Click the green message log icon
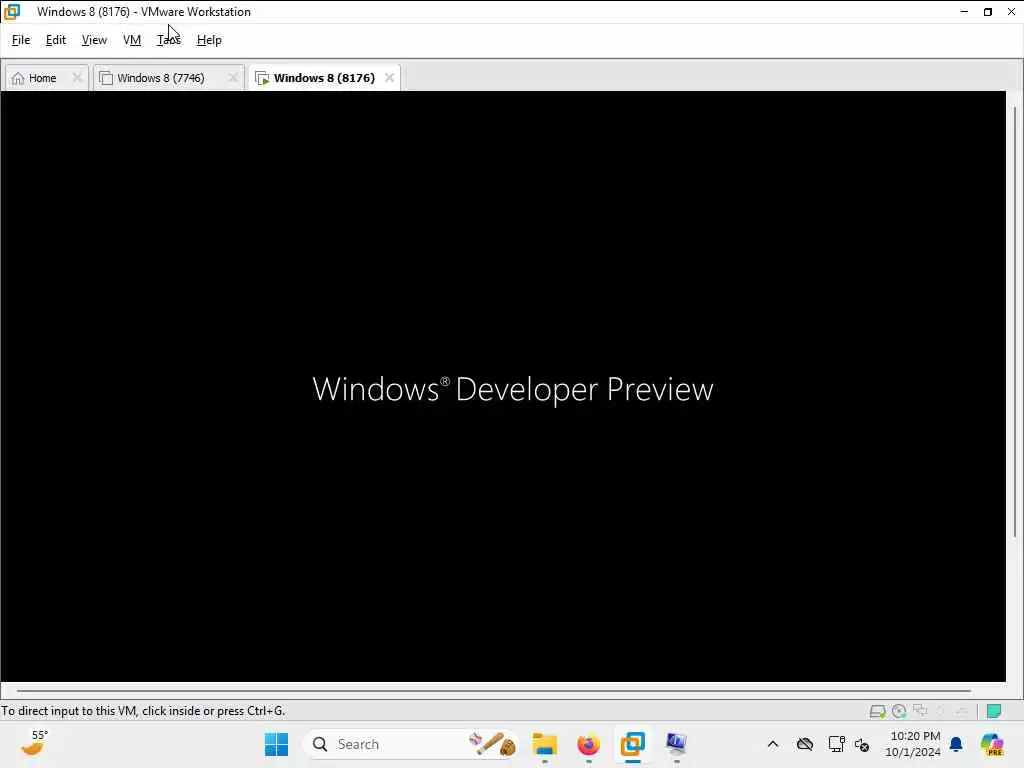This screenshot has width=1024, height=768. [x=994, y=711]
